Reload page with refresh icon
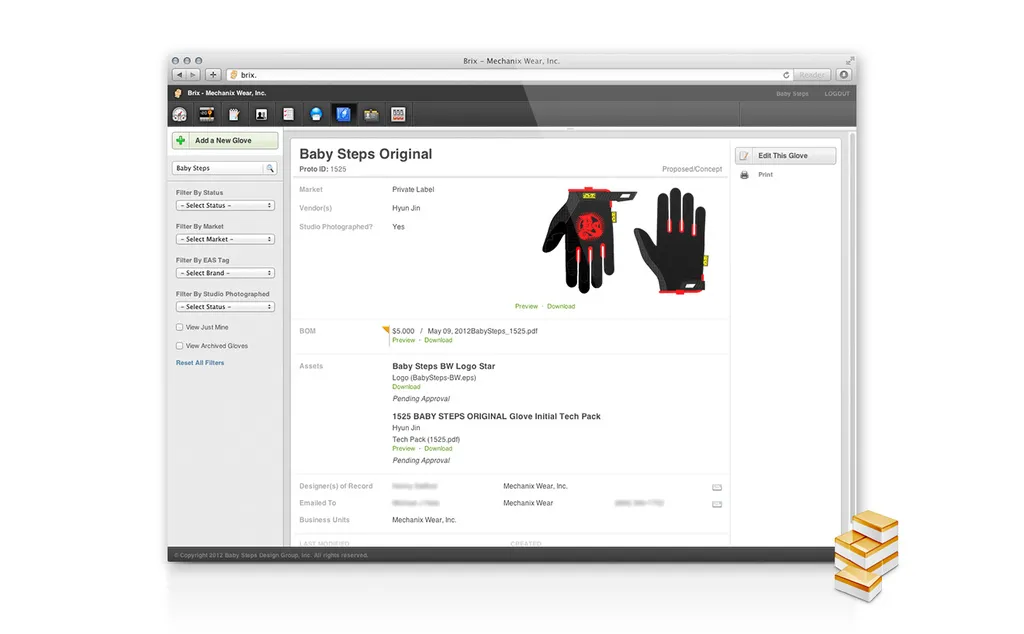 pos(786,75)
